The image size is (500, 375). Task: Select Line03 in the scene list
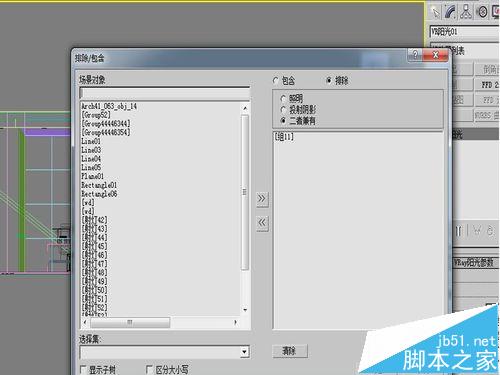91,150
